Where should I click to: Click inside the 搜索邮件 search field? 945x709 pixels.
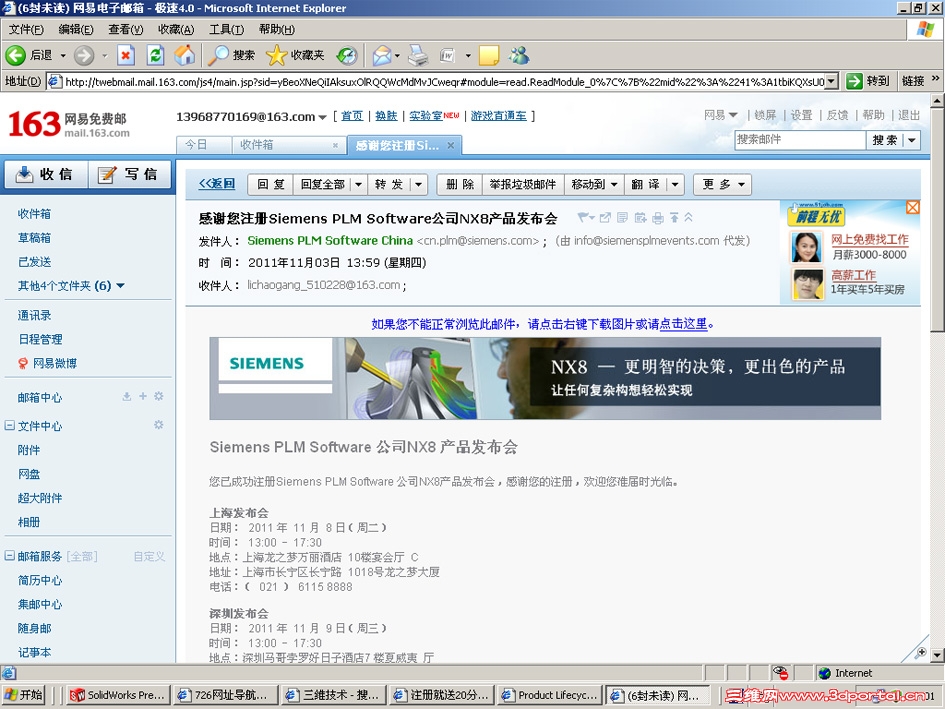pyautogui.click(x=800, y=140)
